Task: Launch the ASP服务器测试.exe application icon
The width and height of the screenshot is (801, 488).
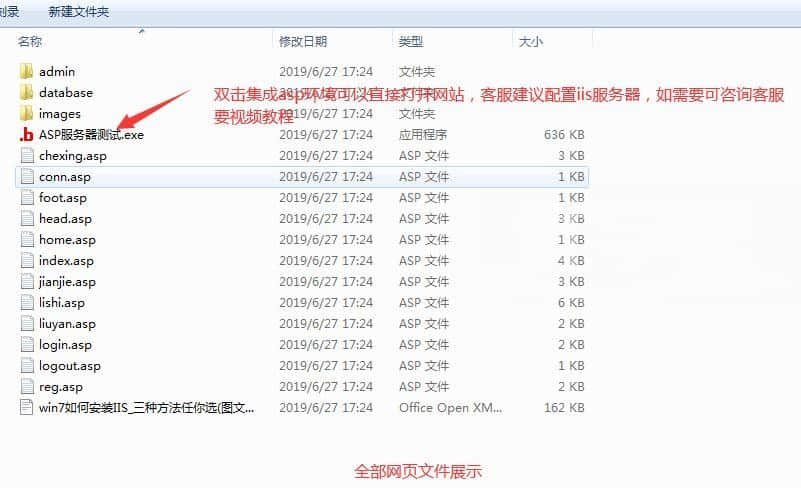Action: pos(27,135)
